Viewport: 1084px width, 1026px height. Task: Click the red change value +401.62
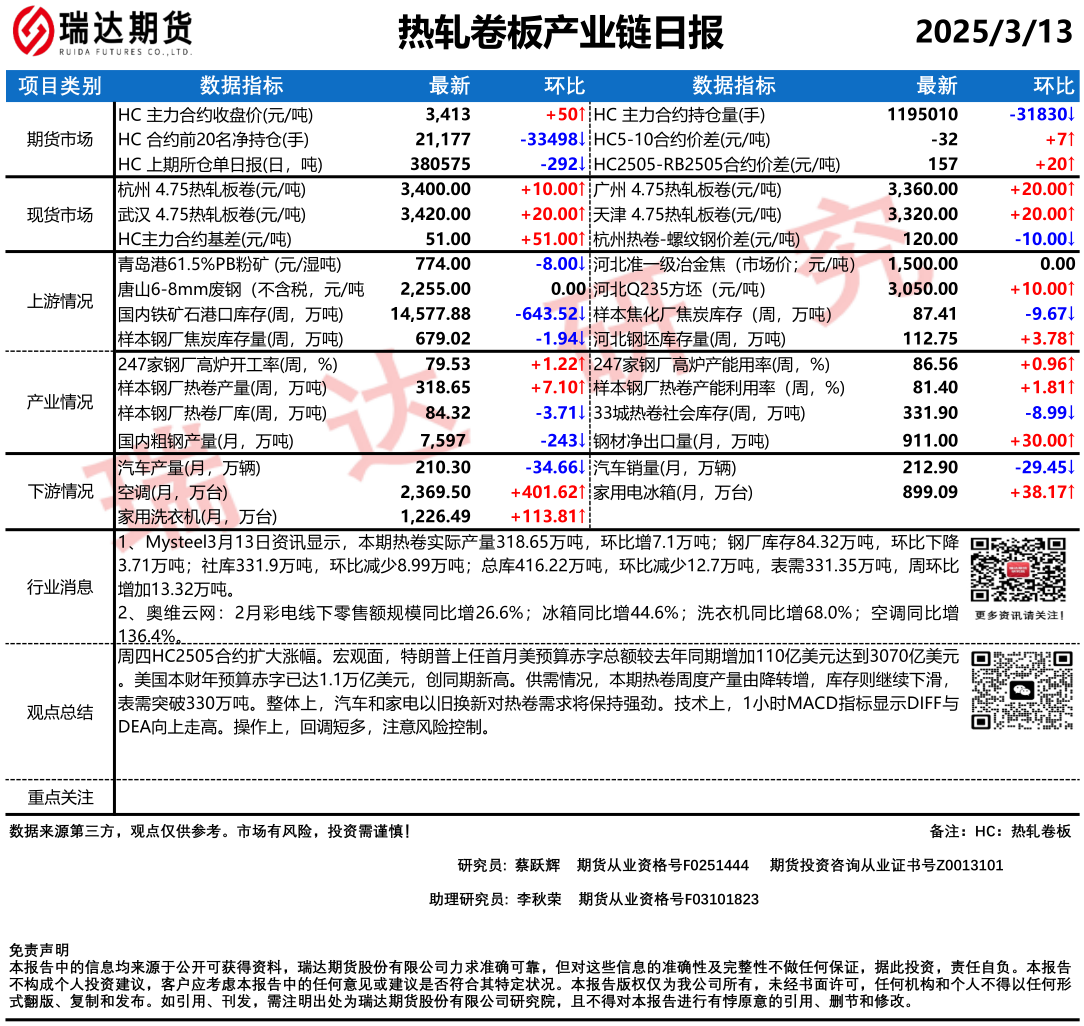[x=548, y=493]
